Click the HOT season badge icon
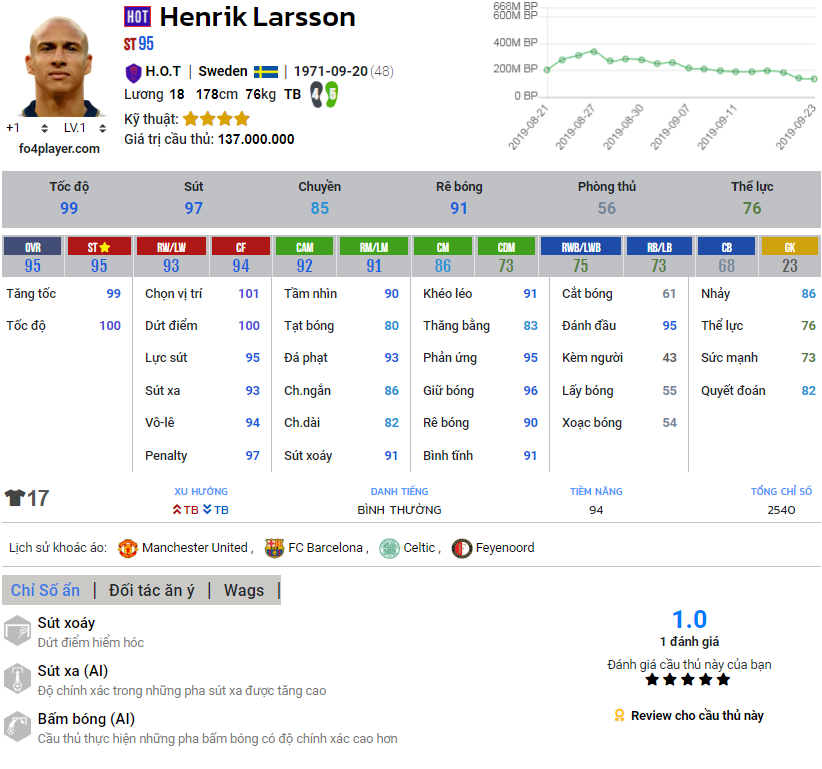The height and width of the screenshot is (769, 822). (x=137, y=16)
